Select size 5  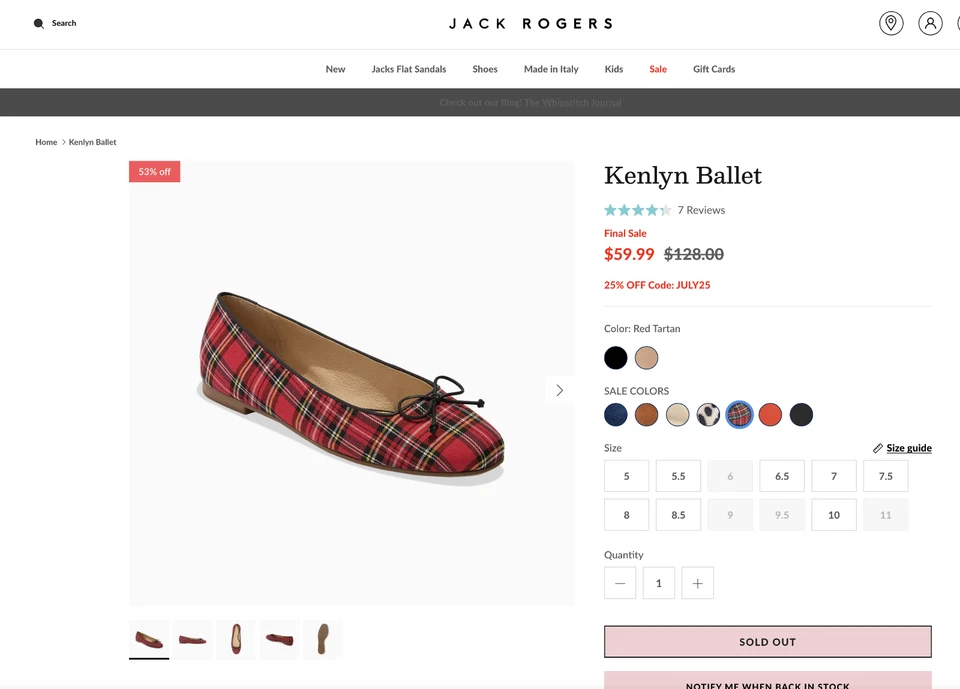pyautogui.click(x=626, y=476)
